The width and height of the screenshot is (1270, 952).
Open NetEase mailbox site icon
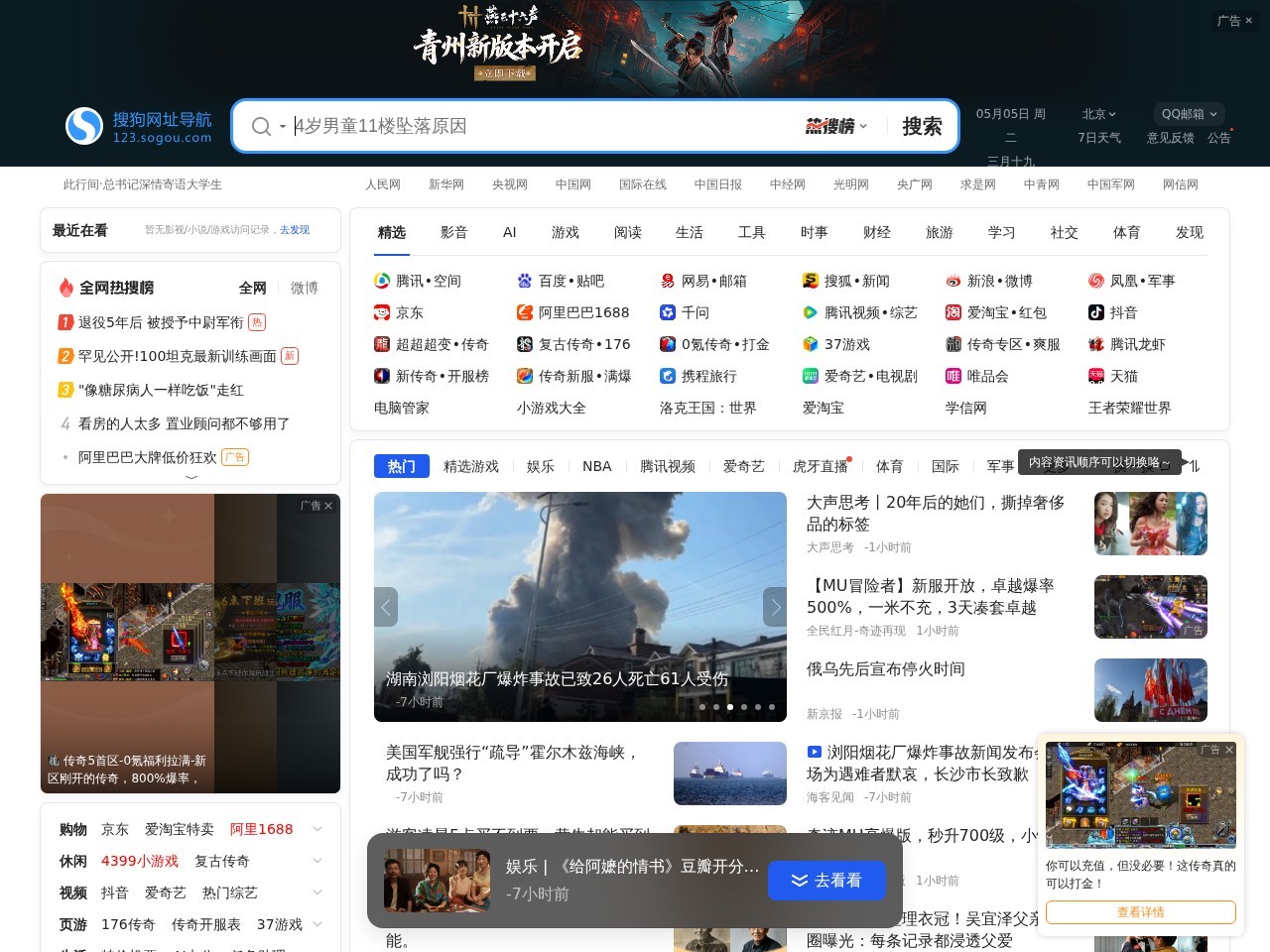pos(668,281)
